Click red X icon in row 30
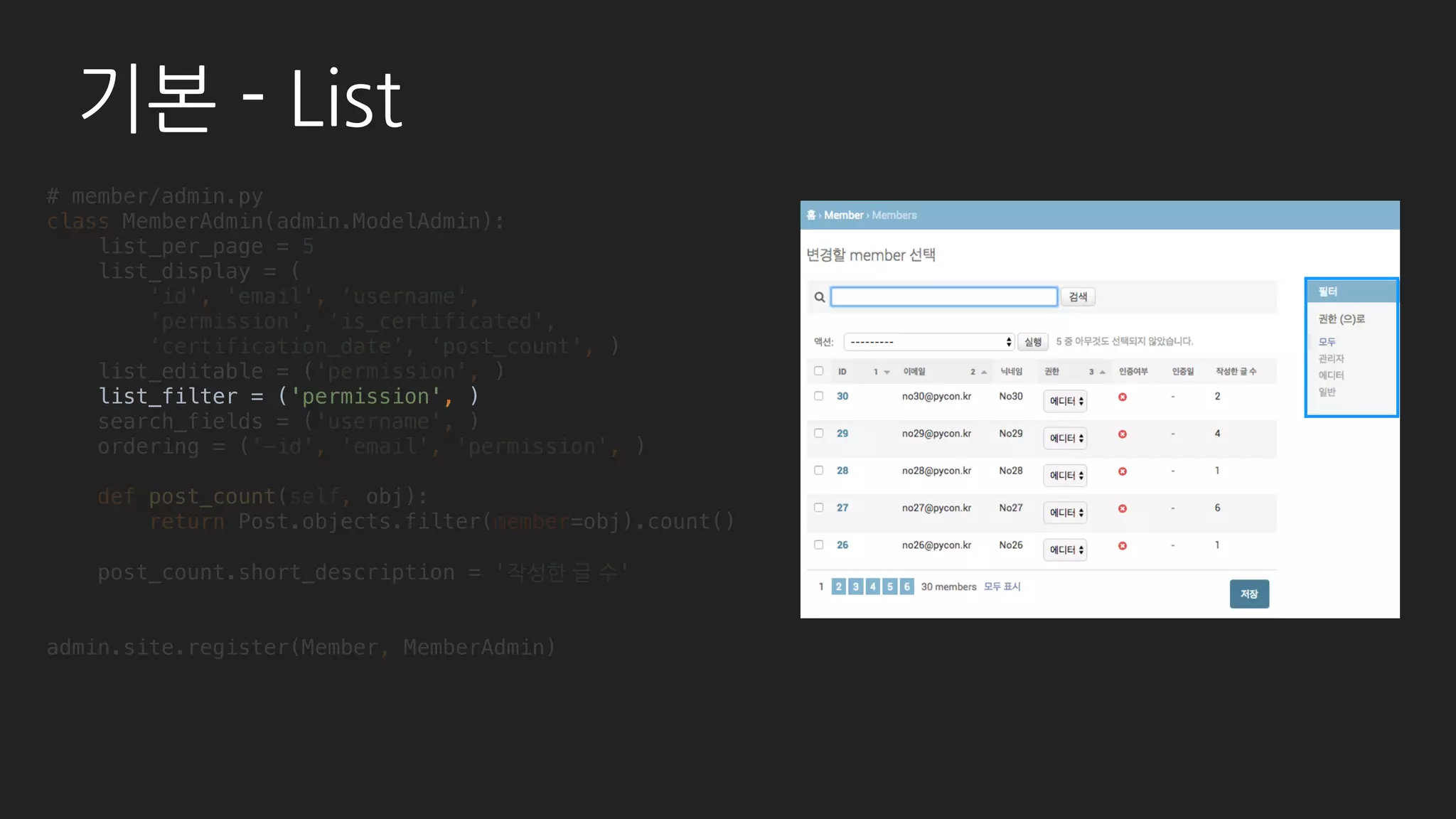The width and height of the screenshot is (1456, 819). click(1123, 397)
